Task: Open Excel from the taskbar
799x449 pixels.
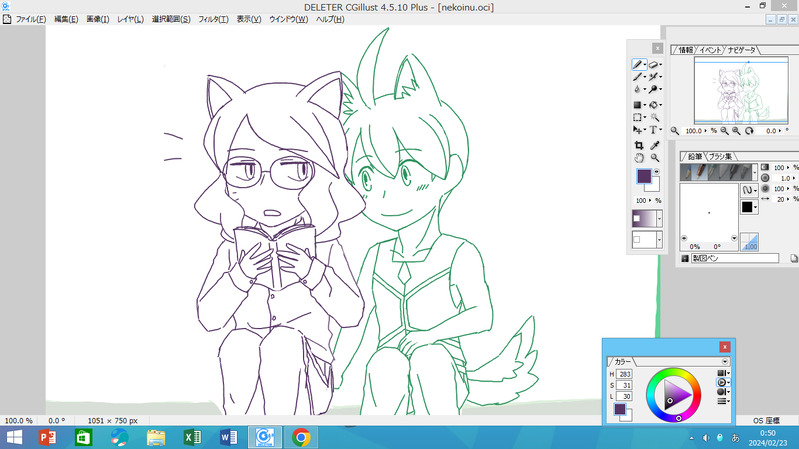Action: point(192,437)
